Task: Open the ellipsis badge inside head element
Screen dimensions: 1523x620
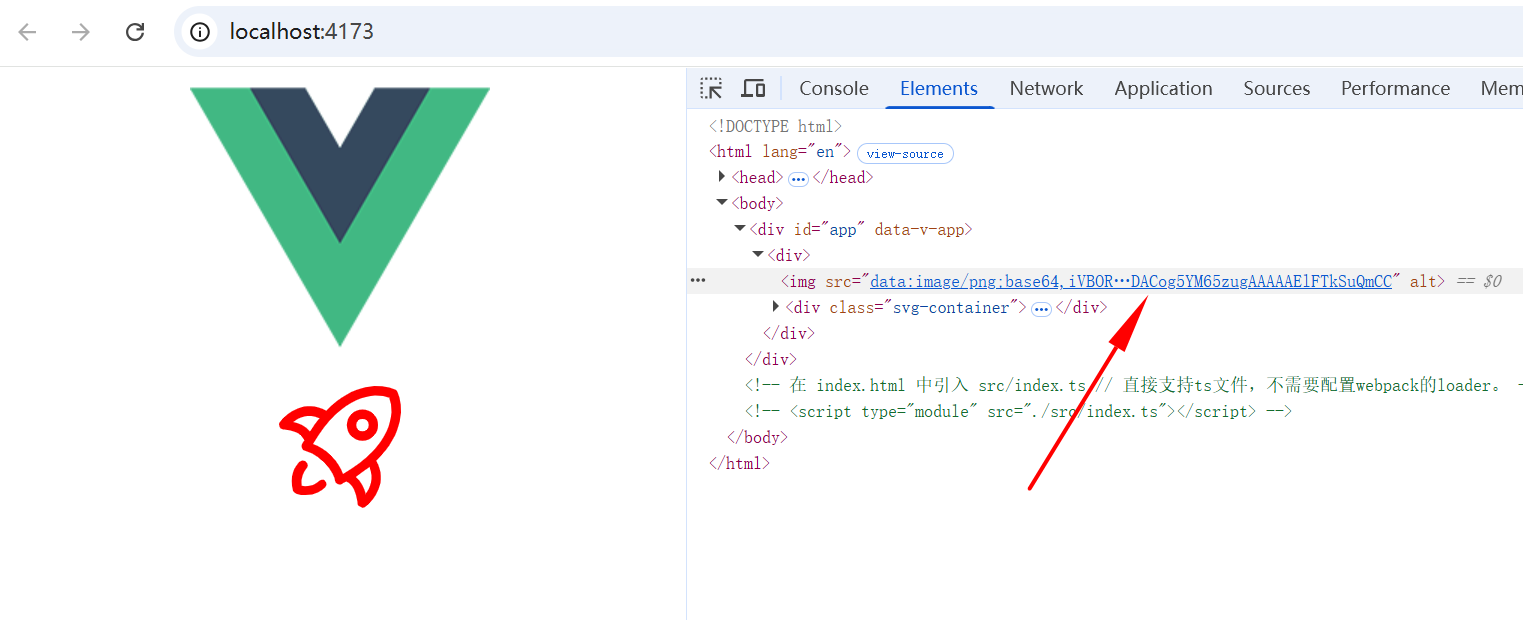Action: pyautogui.click(x=798, y=178)
